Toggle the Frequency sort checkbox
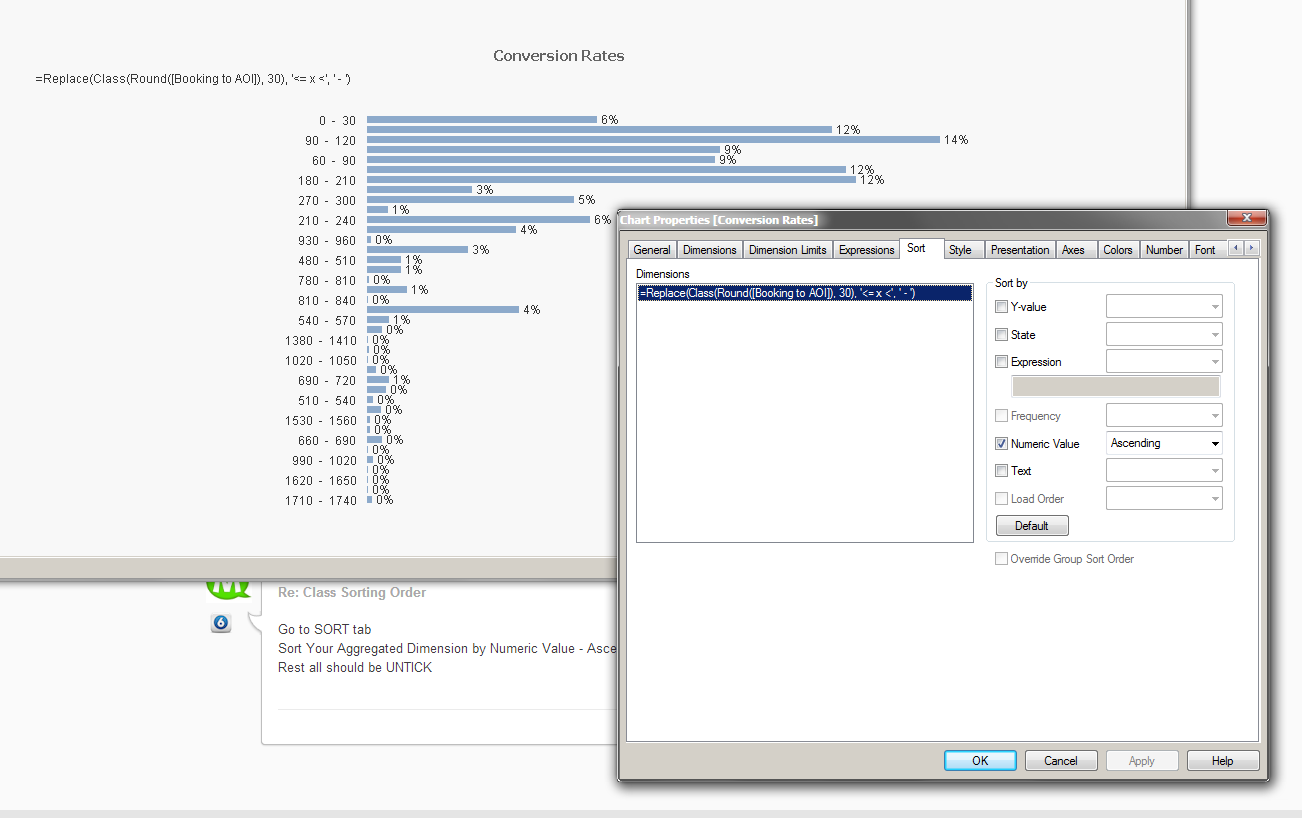Image resolution: width=1302 pixels, height=818 pixels. 1002,416
